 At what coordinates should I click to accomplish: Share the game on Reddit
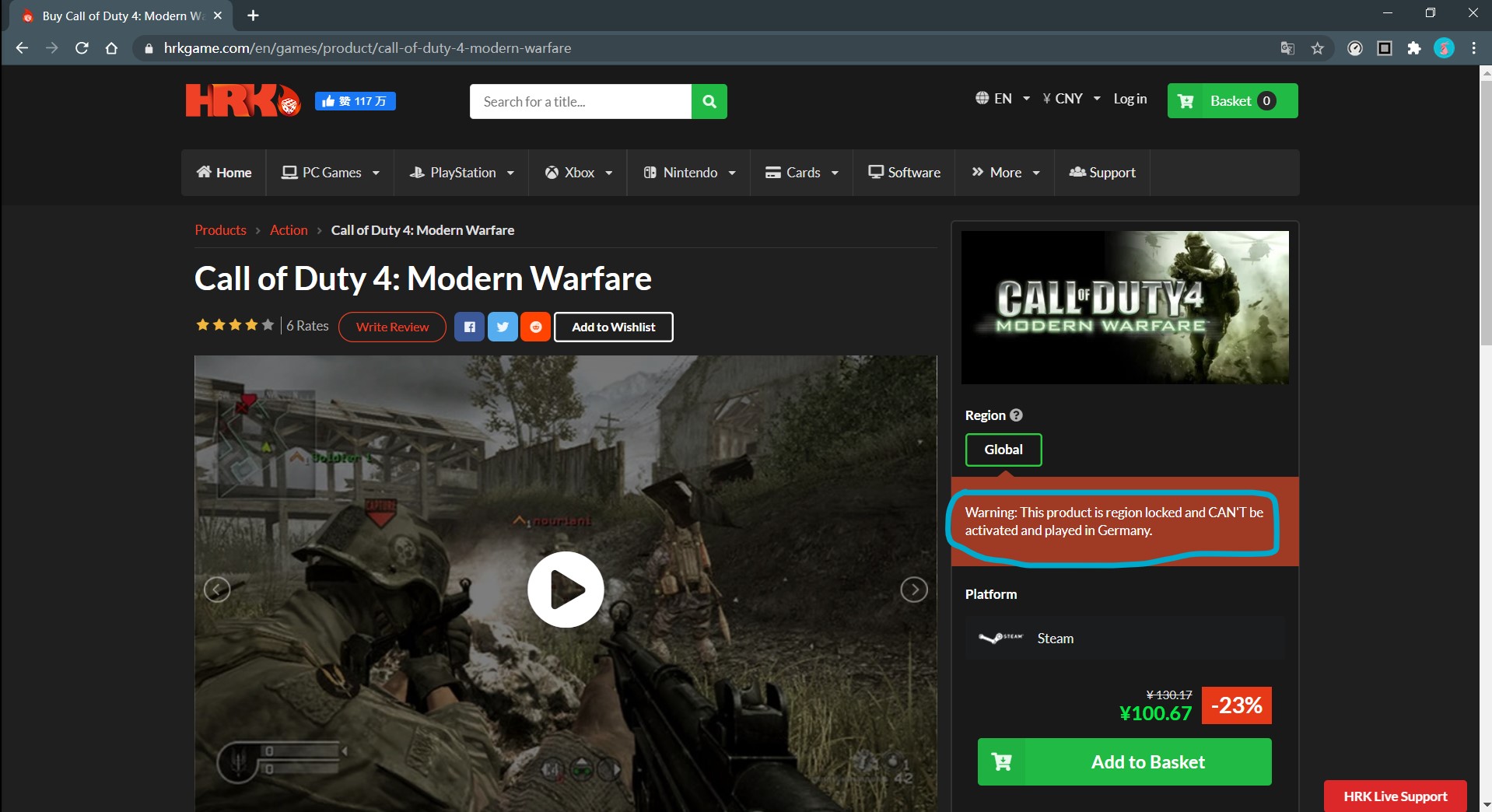pyautogui.click(x=536, y=327)
